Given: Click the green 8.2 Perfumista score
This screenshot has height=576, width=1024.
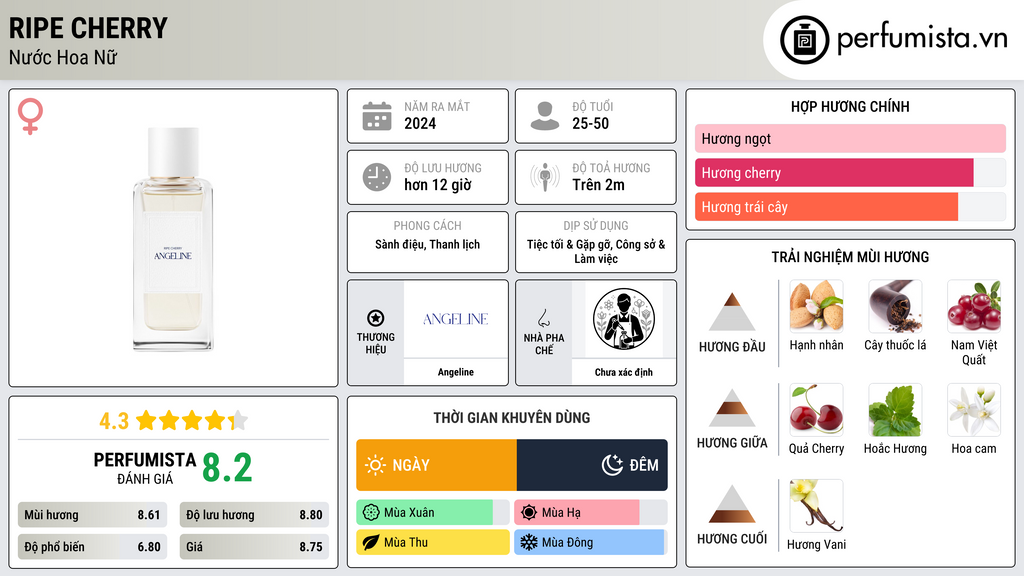Looking at the screenshot, I should (x=227, y=468).
